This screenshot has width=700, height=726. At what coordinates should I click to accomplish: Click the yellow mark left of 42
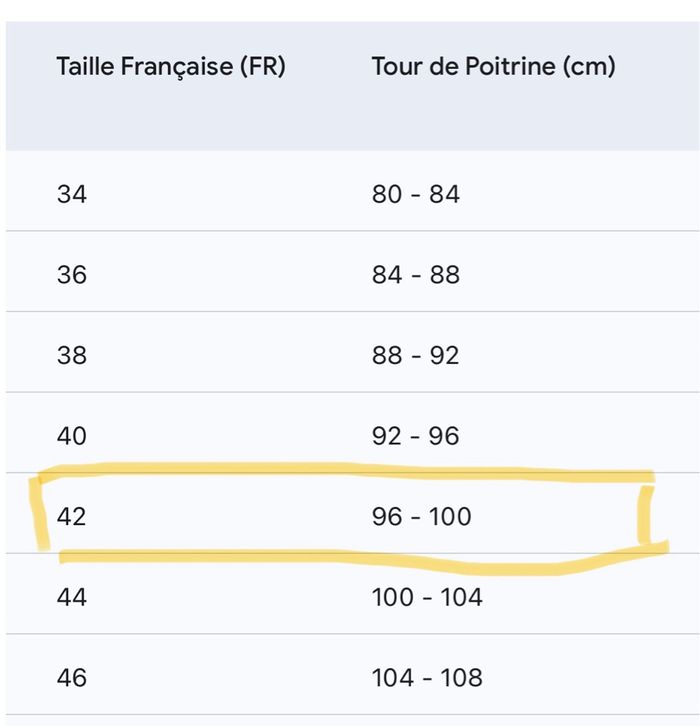pos(40,514)
